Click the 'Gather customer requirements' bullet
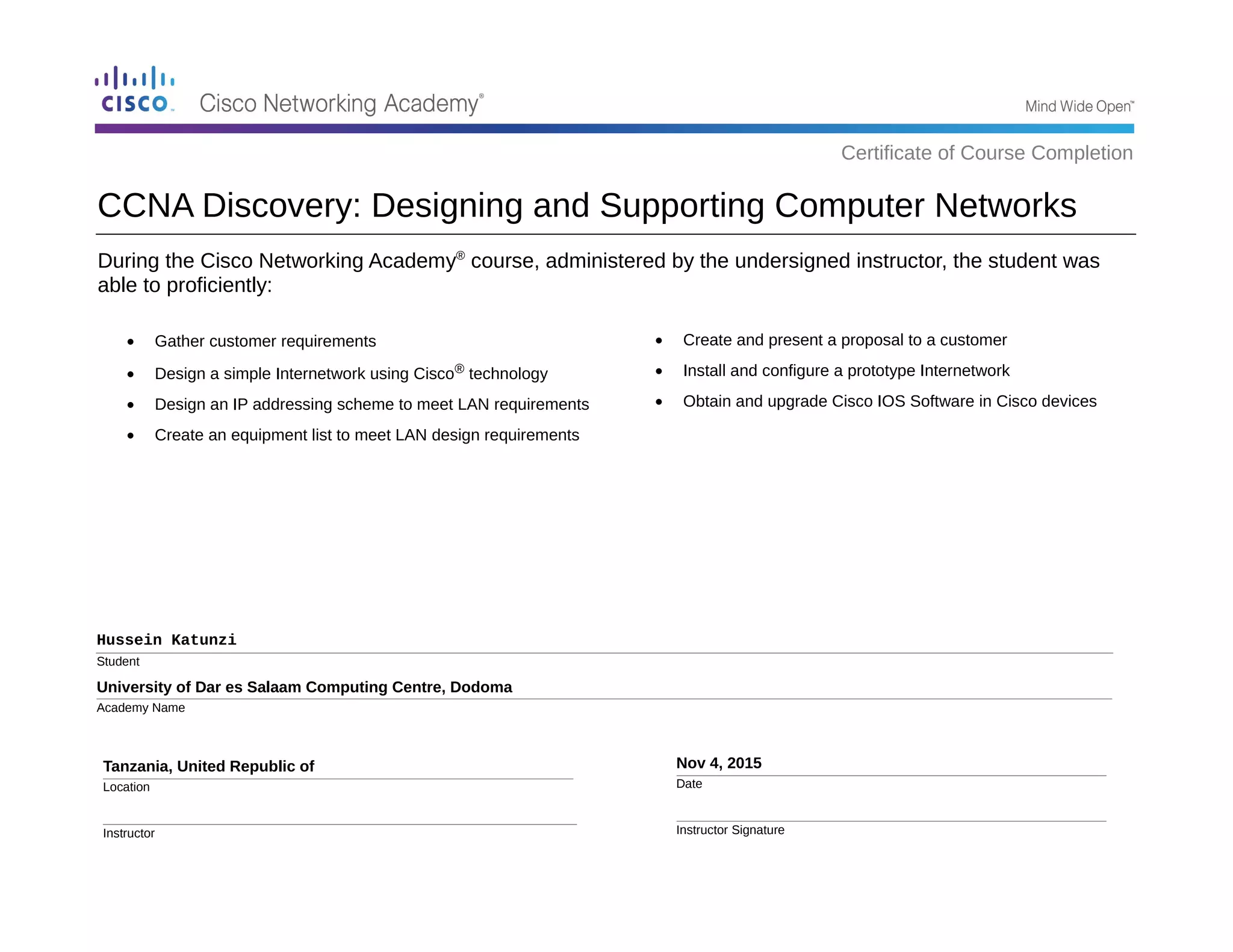Viewport: 1233px width, 952px height. tap(265, 341)
